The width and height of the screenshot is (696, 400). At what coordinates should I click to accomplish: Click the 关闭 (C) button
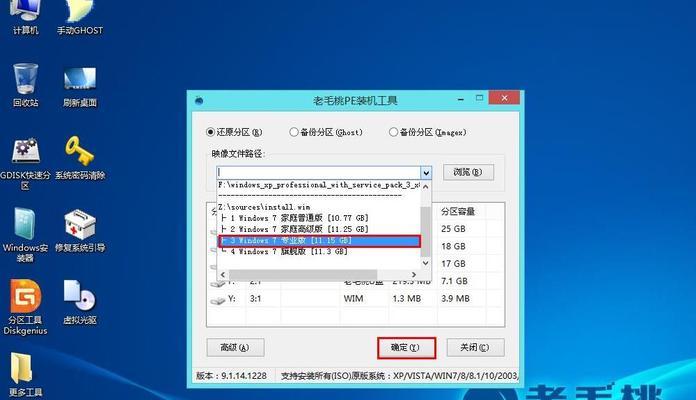pyautogui.click(x=475, y=348)
